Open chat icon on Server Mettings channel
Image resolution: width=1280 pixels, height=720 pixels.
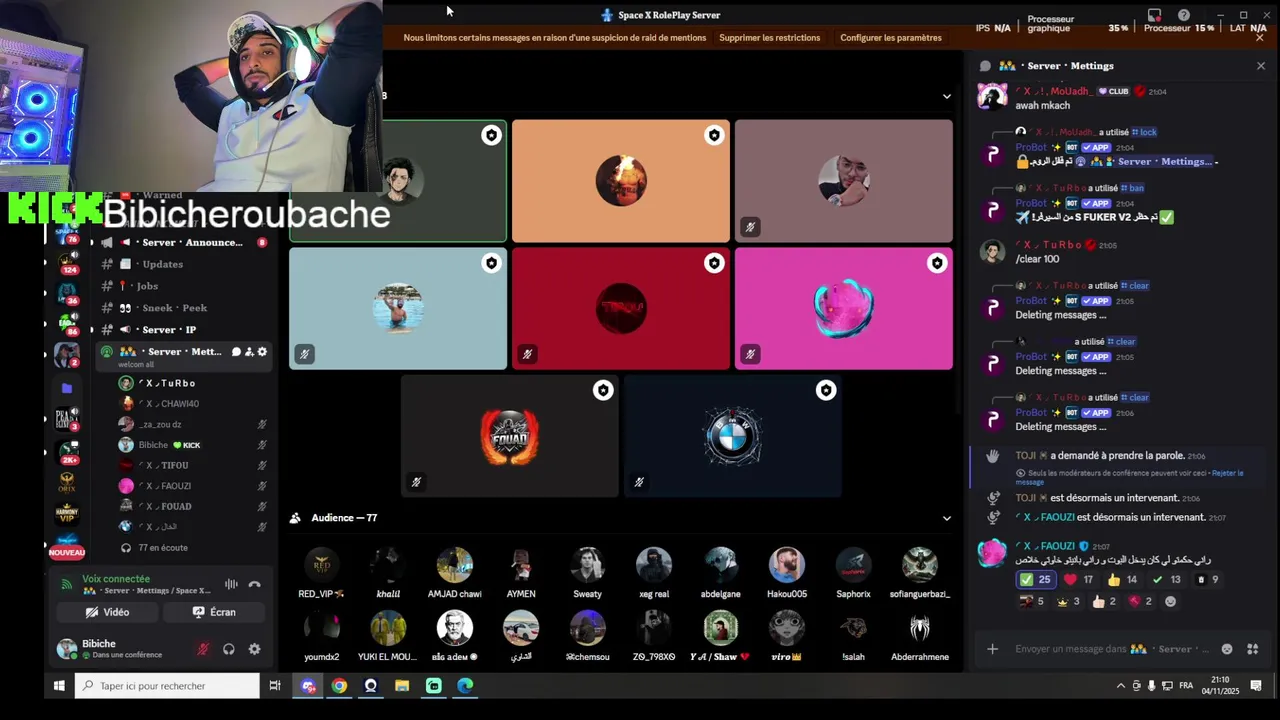[236, 352]
